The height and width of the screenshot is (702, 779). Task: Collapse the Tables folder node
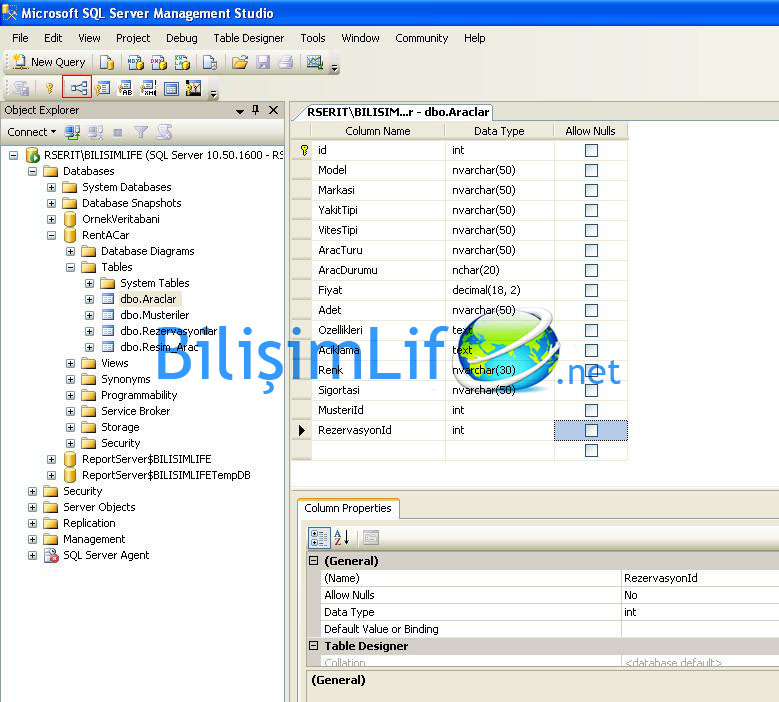click(x=71, y=267)
